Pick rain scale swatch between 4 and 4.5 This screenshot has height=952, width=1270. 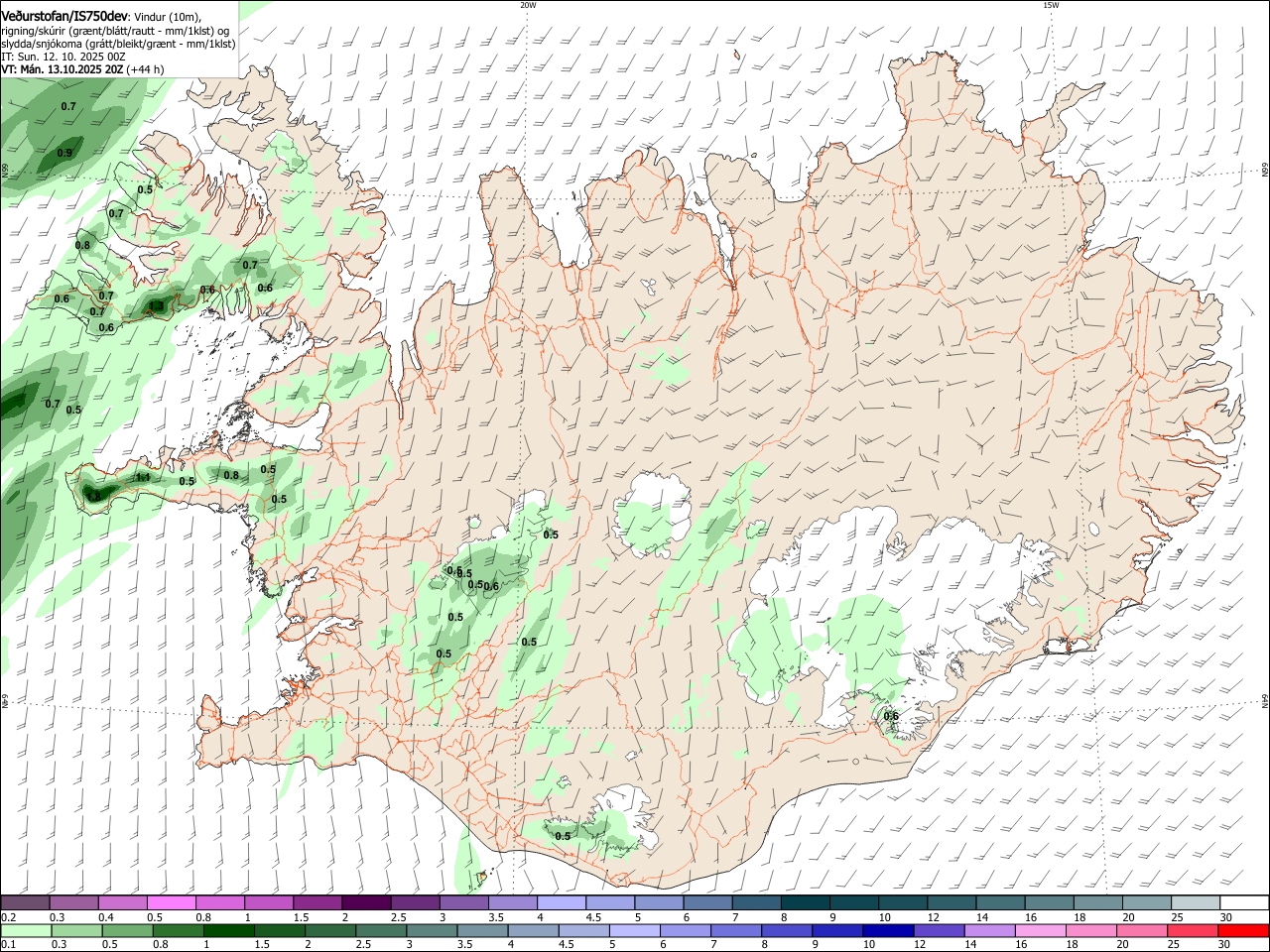(534, 930)
